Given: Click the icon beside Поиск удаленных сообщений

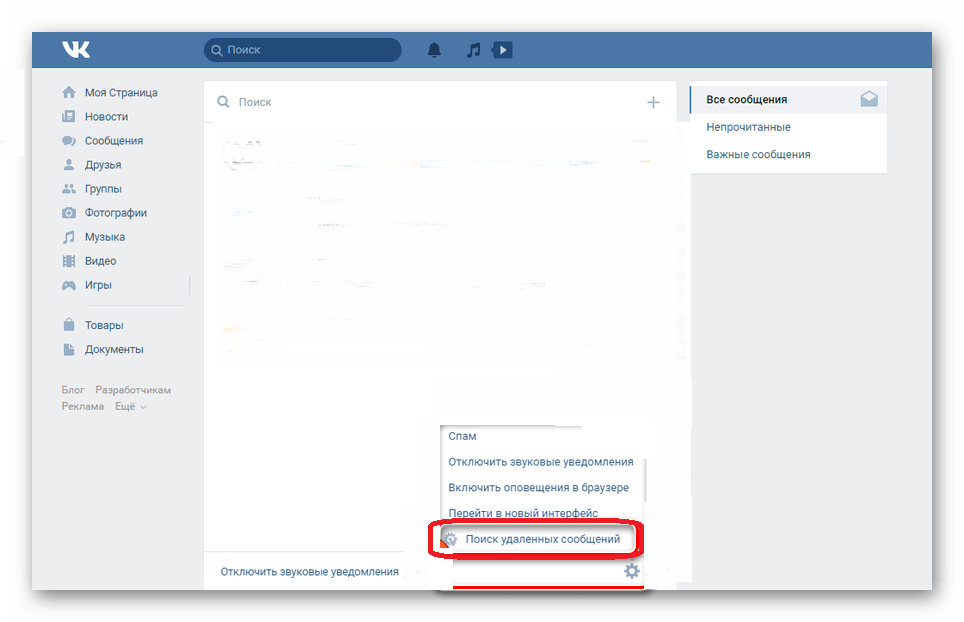Looking at the screenshot, I should [x=449, y=540].
